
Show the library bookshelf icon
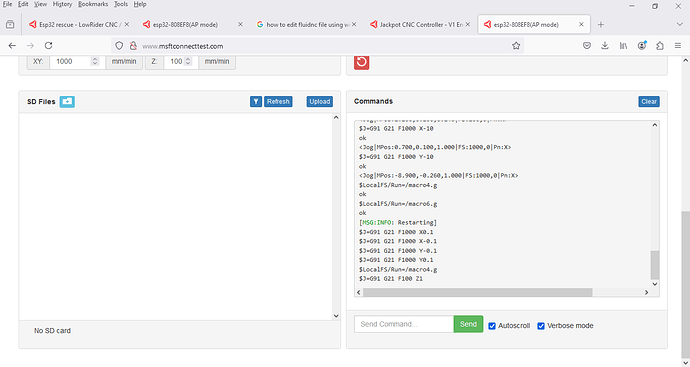[623, 46]
